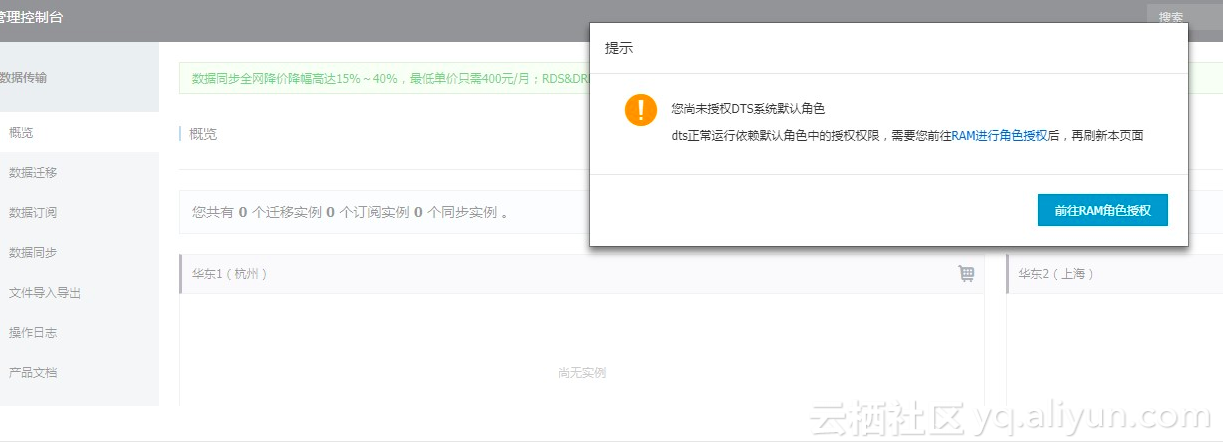Click the 您尚未授权DTS系统默认角色 message

[x=749, y=108]
